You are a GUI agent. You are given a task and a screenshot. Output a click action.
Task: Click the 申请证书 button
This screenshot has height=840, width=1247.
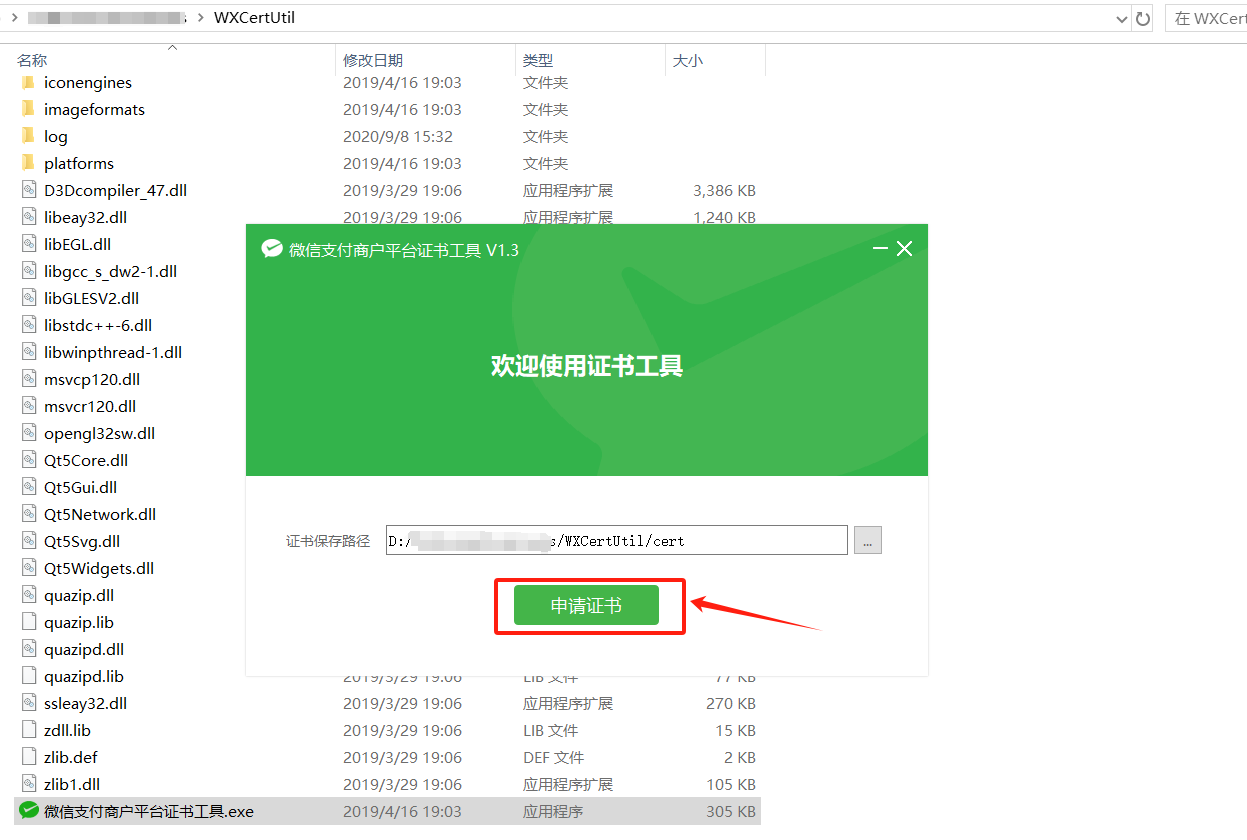click(x=586, y=605)
